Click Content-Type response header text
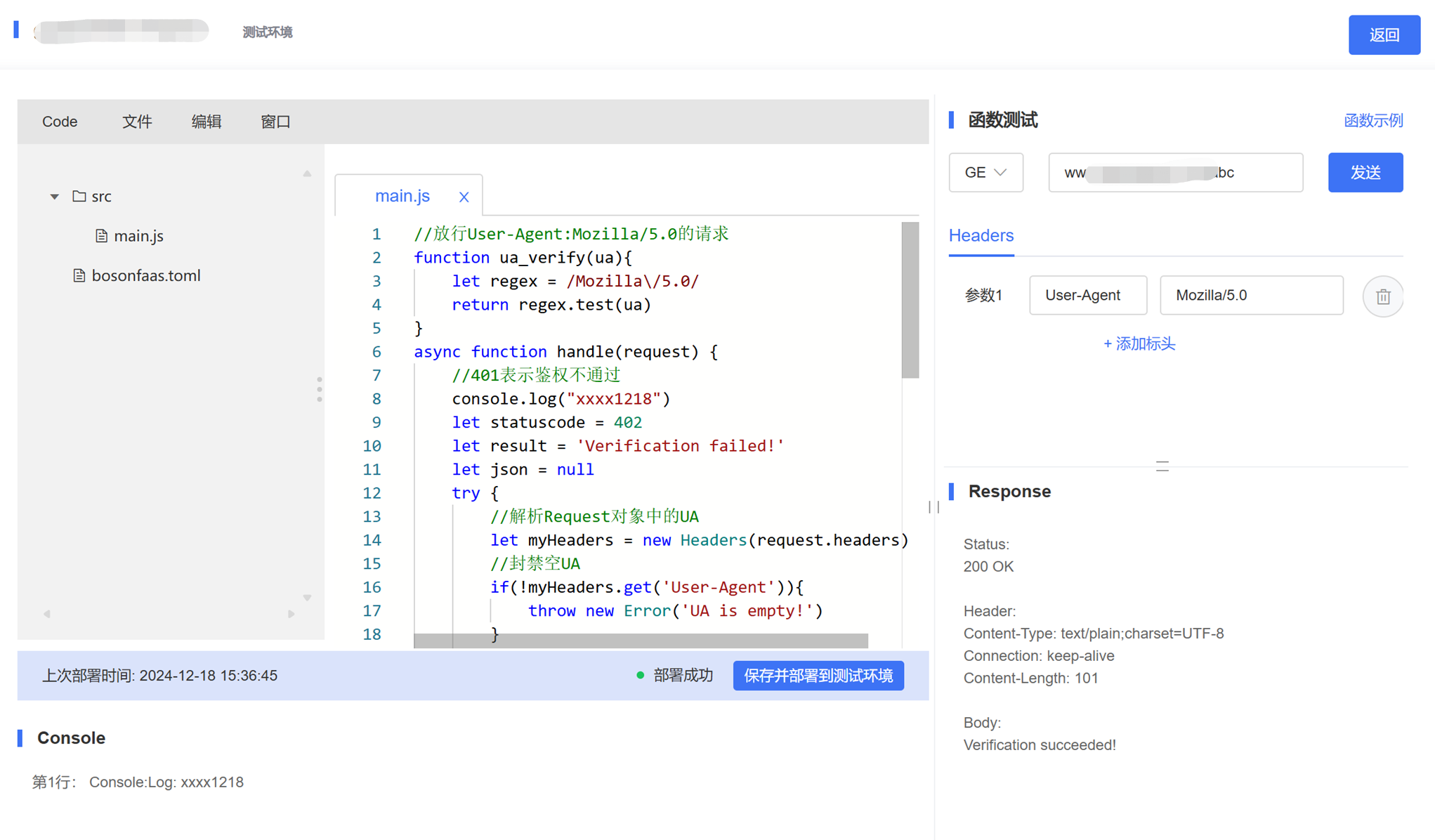The height and width of the screenshot is (840, 1435). (1094, 634)
